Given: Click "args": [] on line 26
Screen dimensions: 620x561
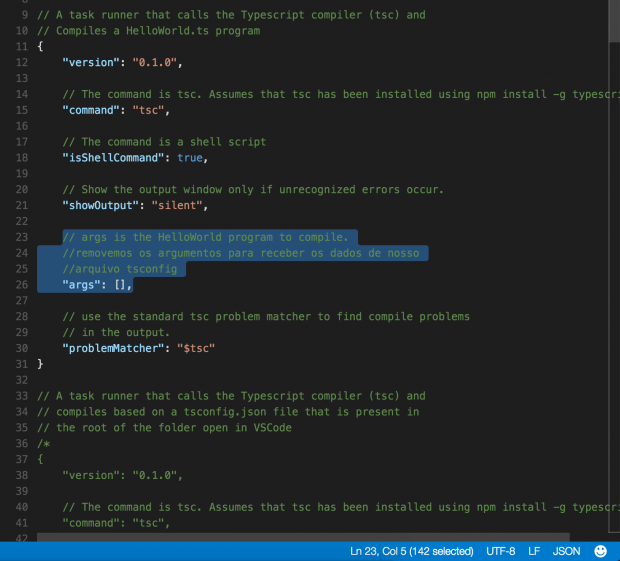Looking at the screenshot, I should coord(97,285).
